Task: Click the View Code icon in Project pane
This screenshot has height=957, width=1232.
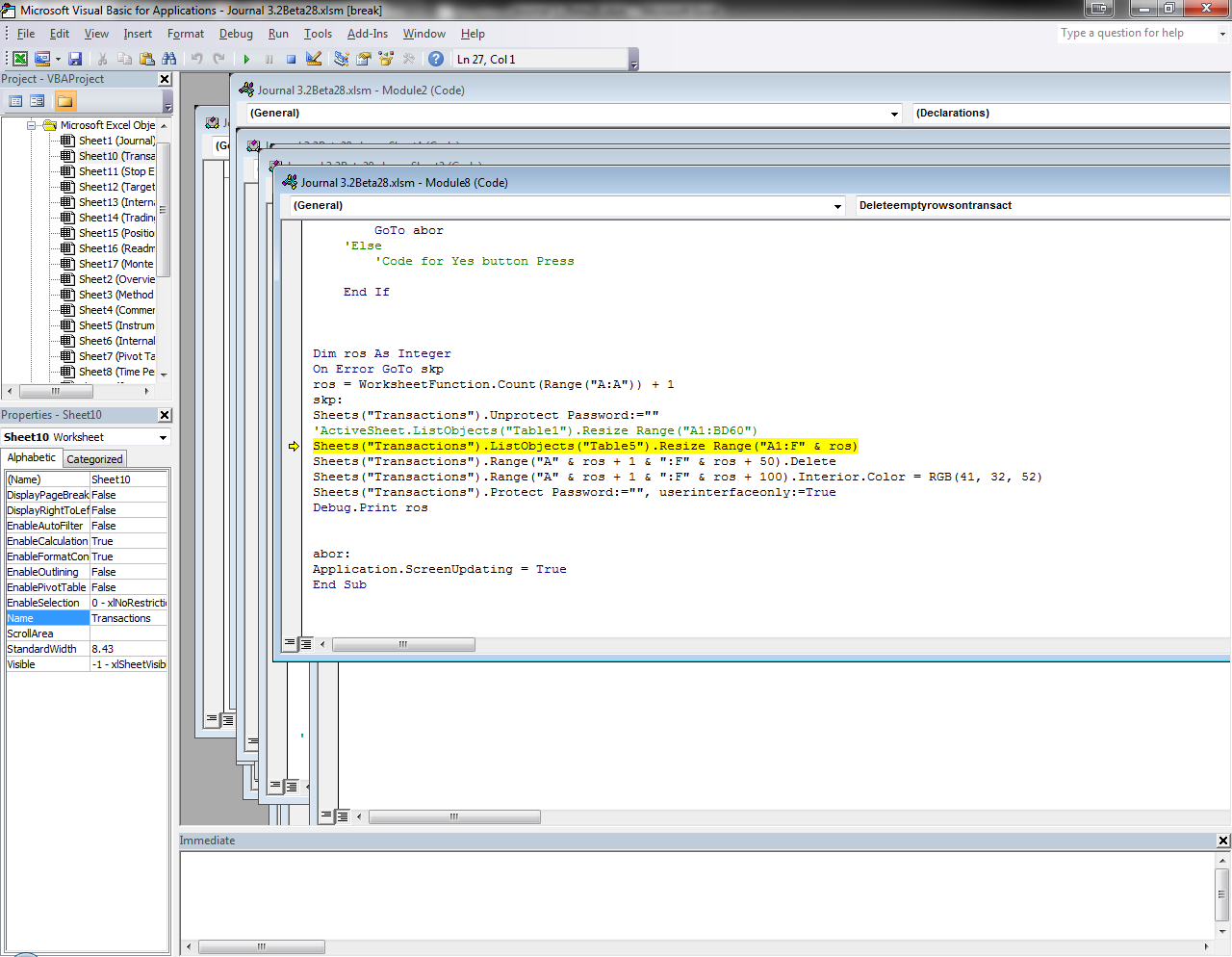Action: (15, 101)
